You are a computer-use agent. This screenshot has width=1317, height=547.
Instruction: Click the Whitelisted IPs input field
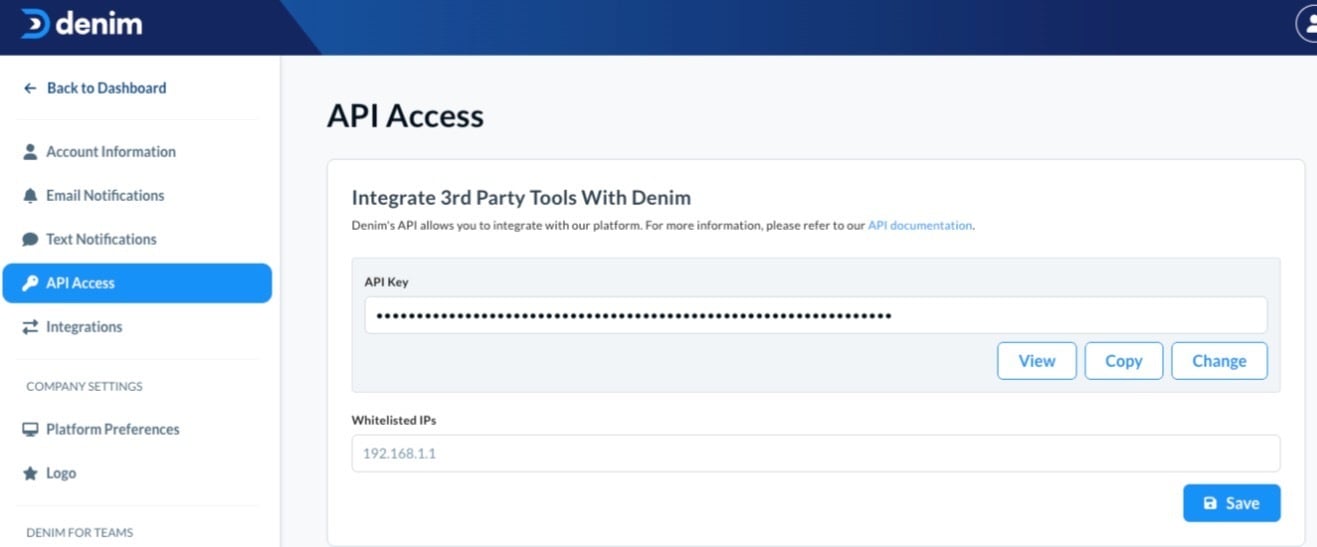tap(815, 453)
